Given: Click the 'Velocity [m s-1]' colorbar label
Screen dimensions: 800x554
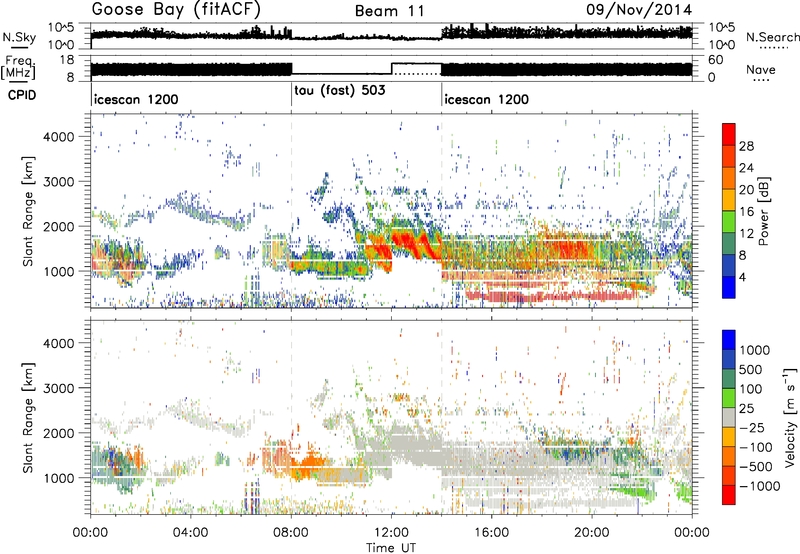Looking at the screenshot, I should point(790,417).
